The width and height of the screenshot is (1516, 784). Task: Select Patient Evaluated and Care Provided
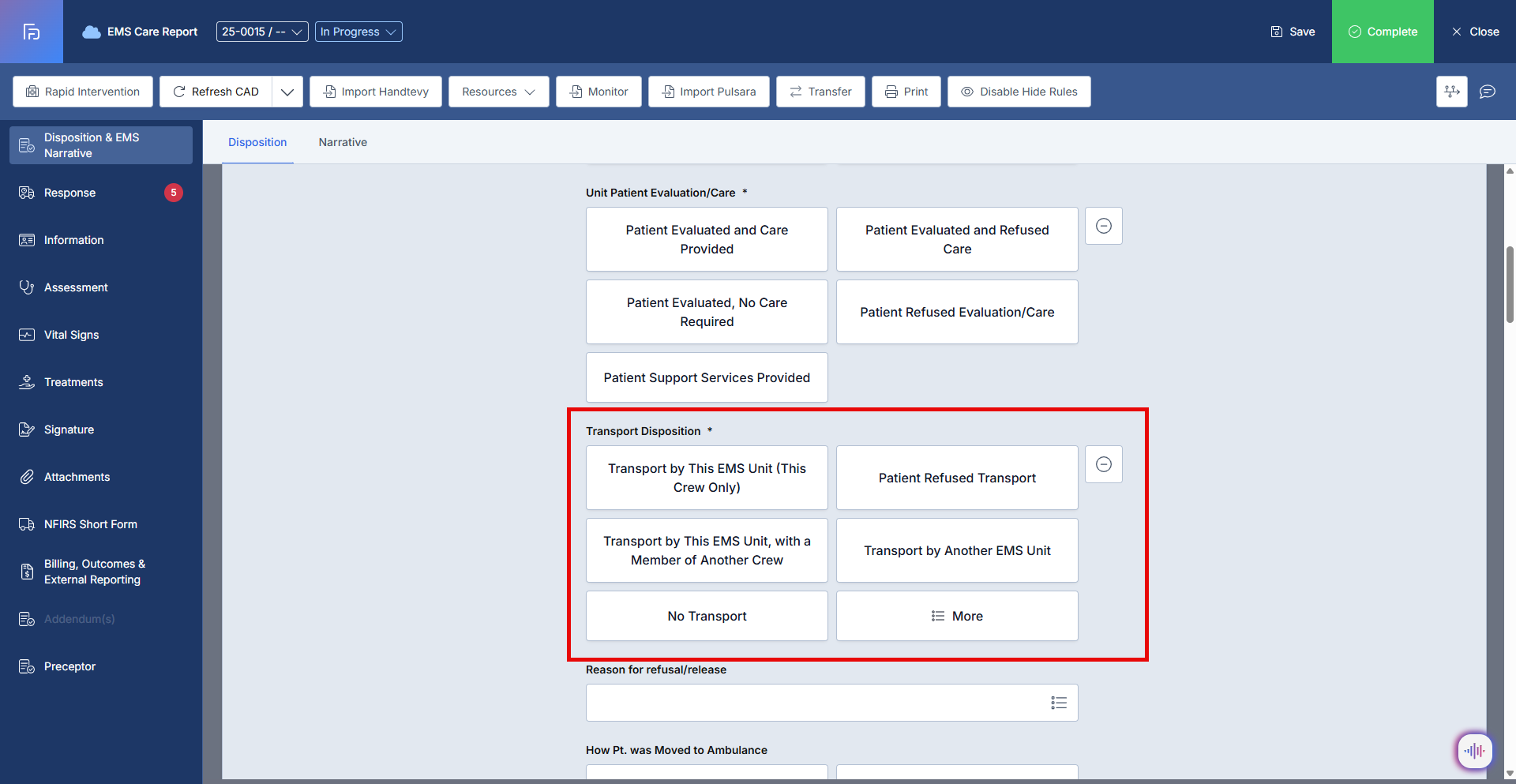(x=707, y=239)
